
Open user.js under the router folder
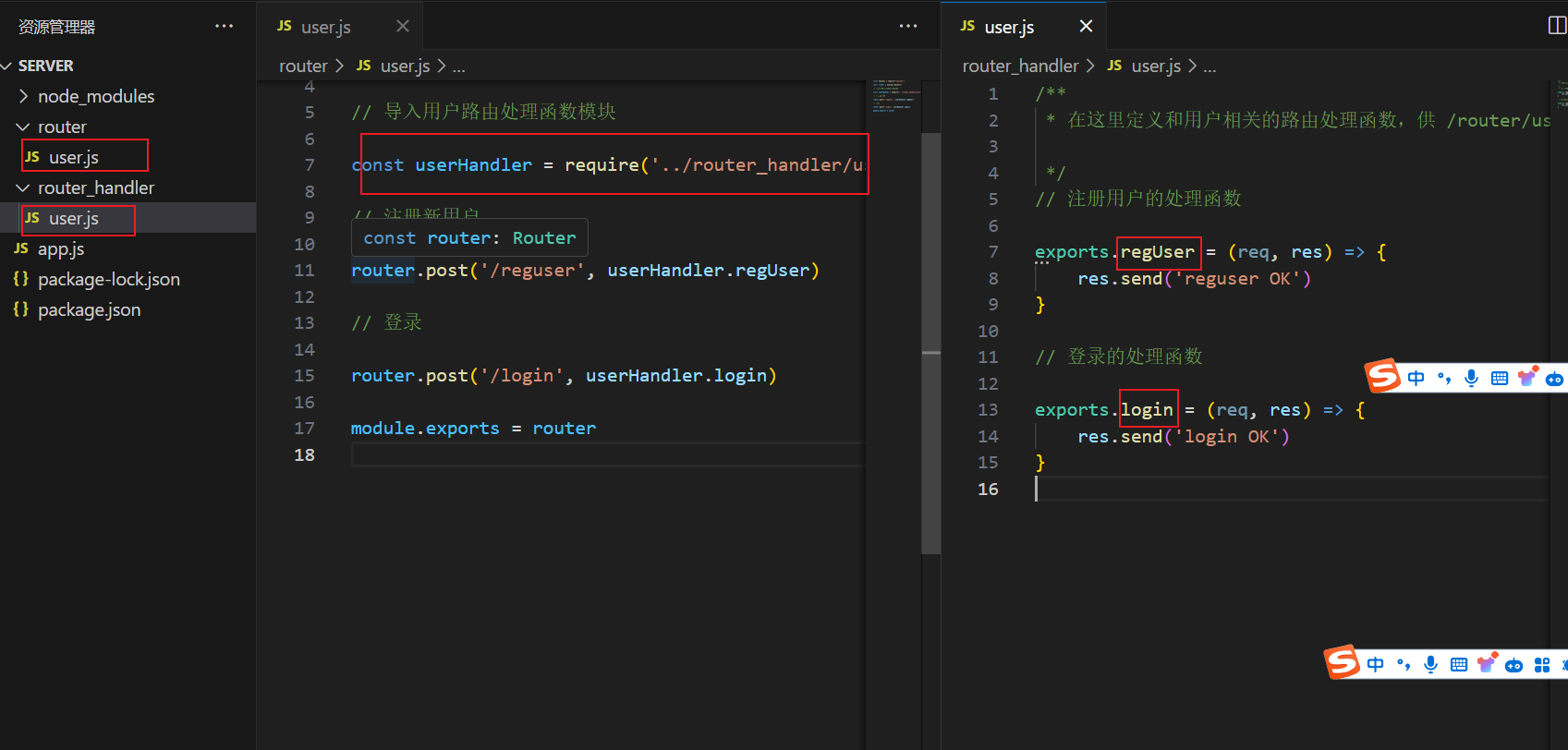point(74,157)
